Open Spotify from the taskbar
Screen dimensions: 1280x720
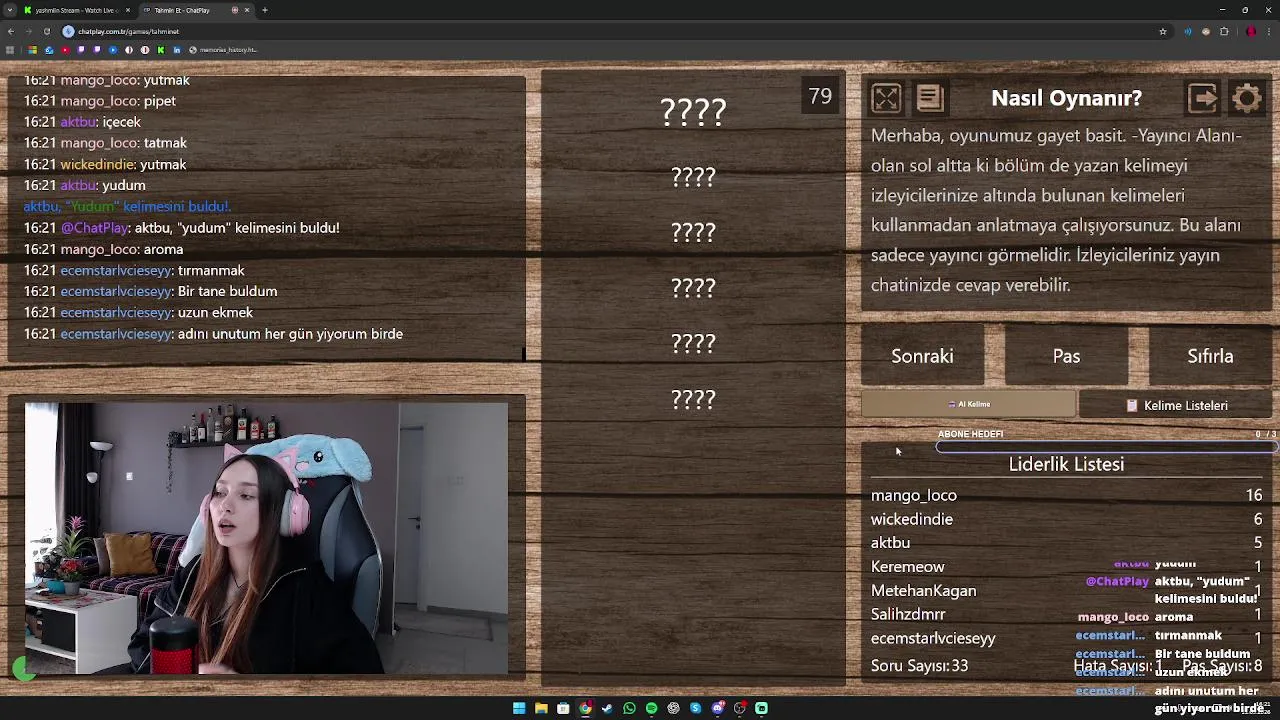651,708
